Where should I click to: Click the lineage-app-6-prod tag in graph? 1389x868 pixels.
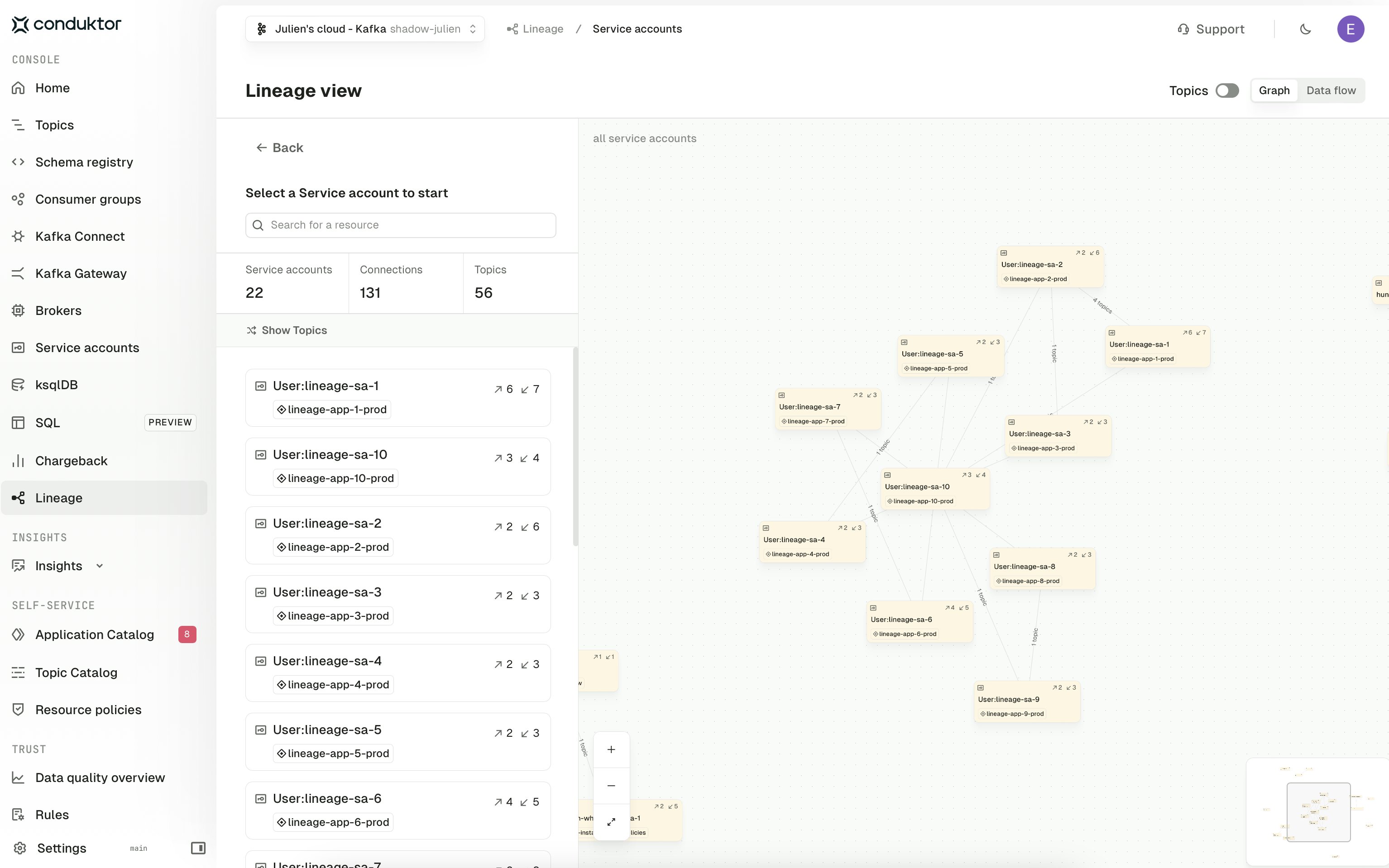[x=905, y=634]
